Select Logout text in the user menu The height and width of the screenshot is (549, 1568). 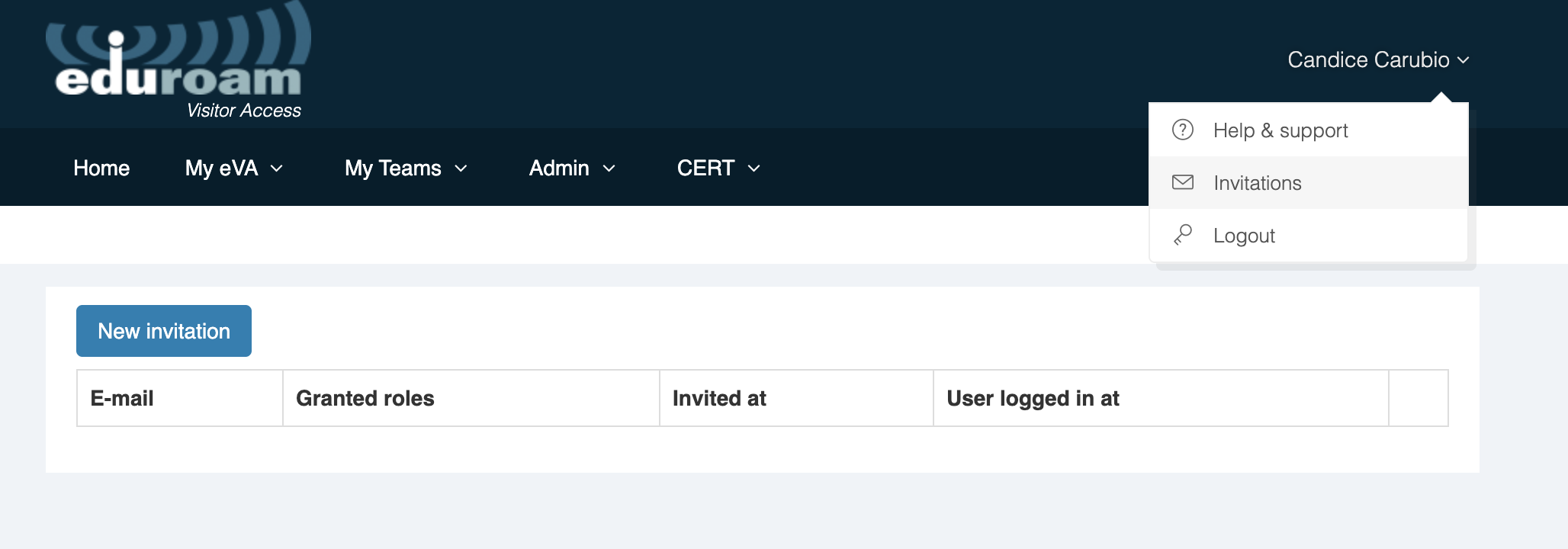[1244, 236]
